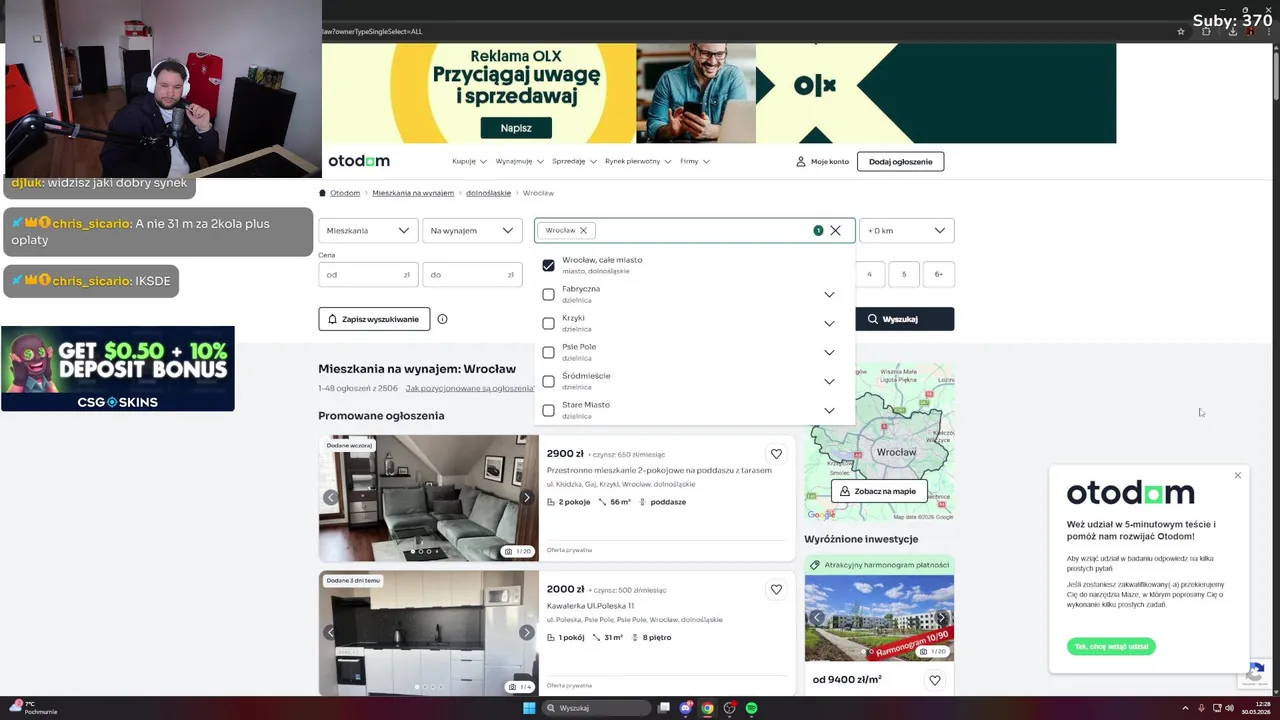Open the Firmy menu
Image resolution: width=1280 pixels, height=720 pixels.
695,161
